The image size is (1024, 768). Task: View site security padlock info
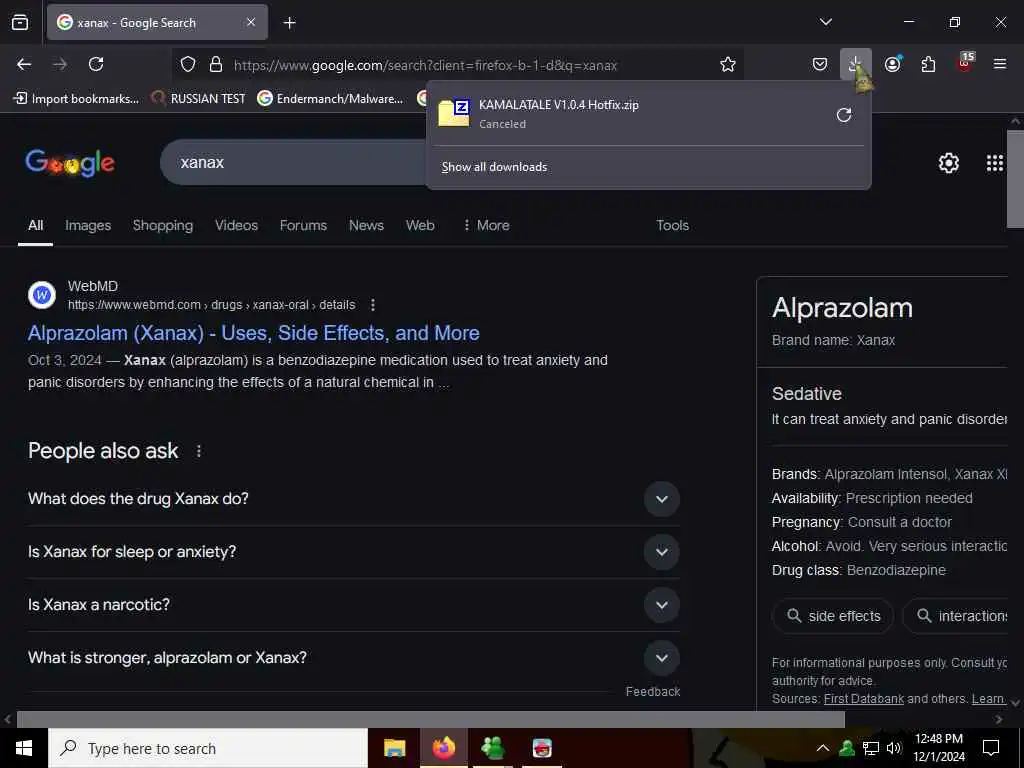coord(216,65)
